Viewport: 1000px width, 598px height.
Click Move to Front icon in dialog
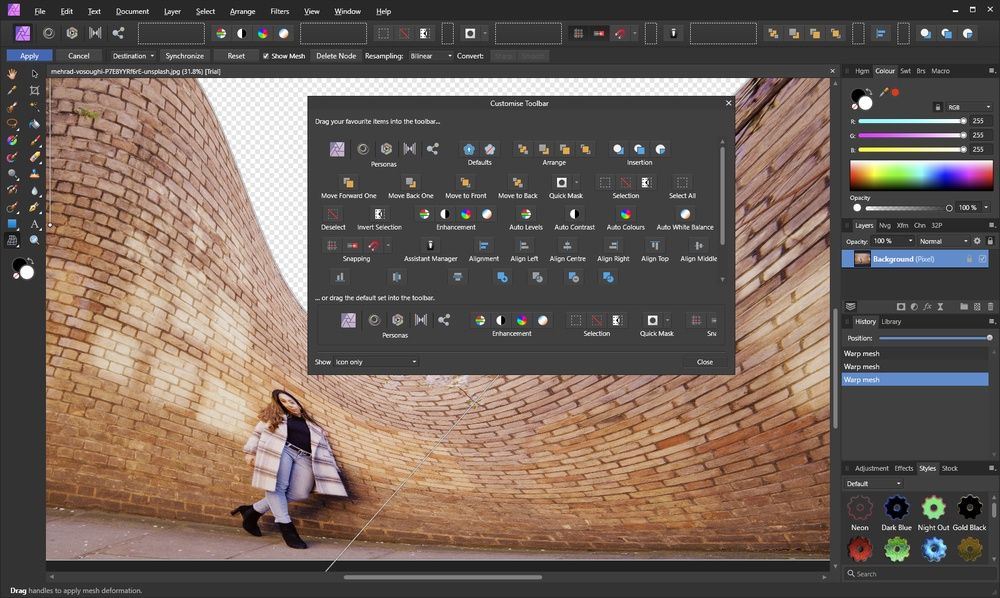tap(466, 182)
